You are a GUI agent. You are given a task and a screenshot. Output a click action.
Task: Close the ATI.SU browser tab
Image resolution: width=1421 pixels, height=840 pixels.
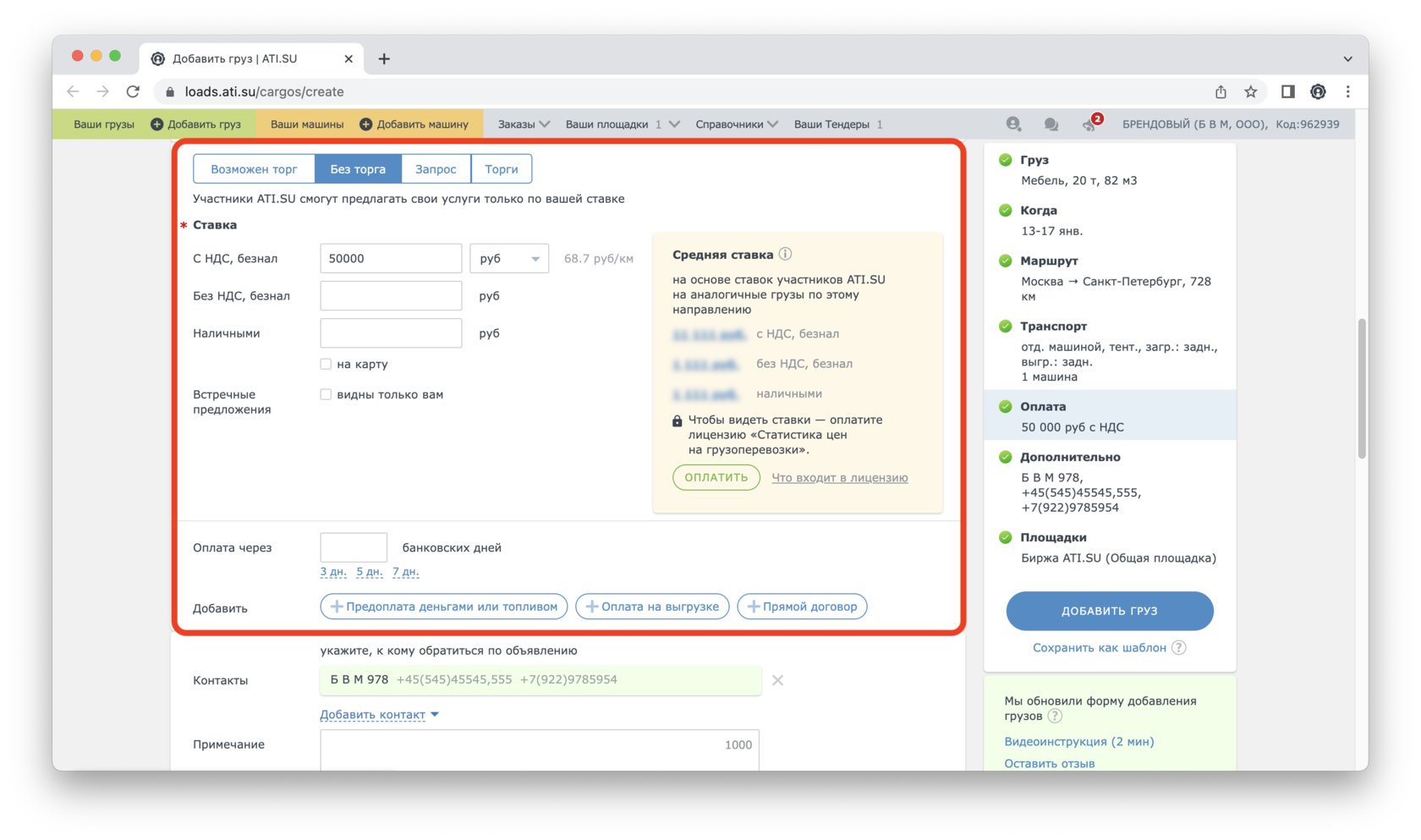tap(348, 58)
